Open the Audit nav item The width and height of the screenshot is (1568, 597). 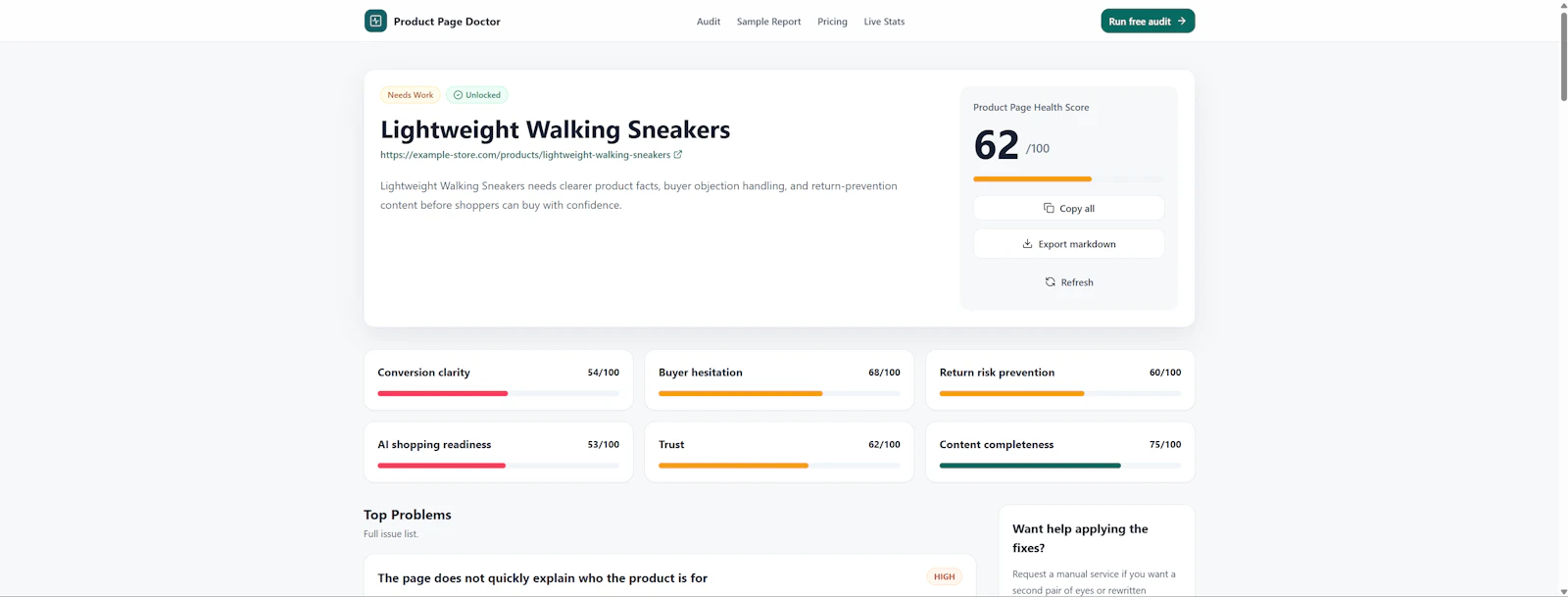pos(709,22)
